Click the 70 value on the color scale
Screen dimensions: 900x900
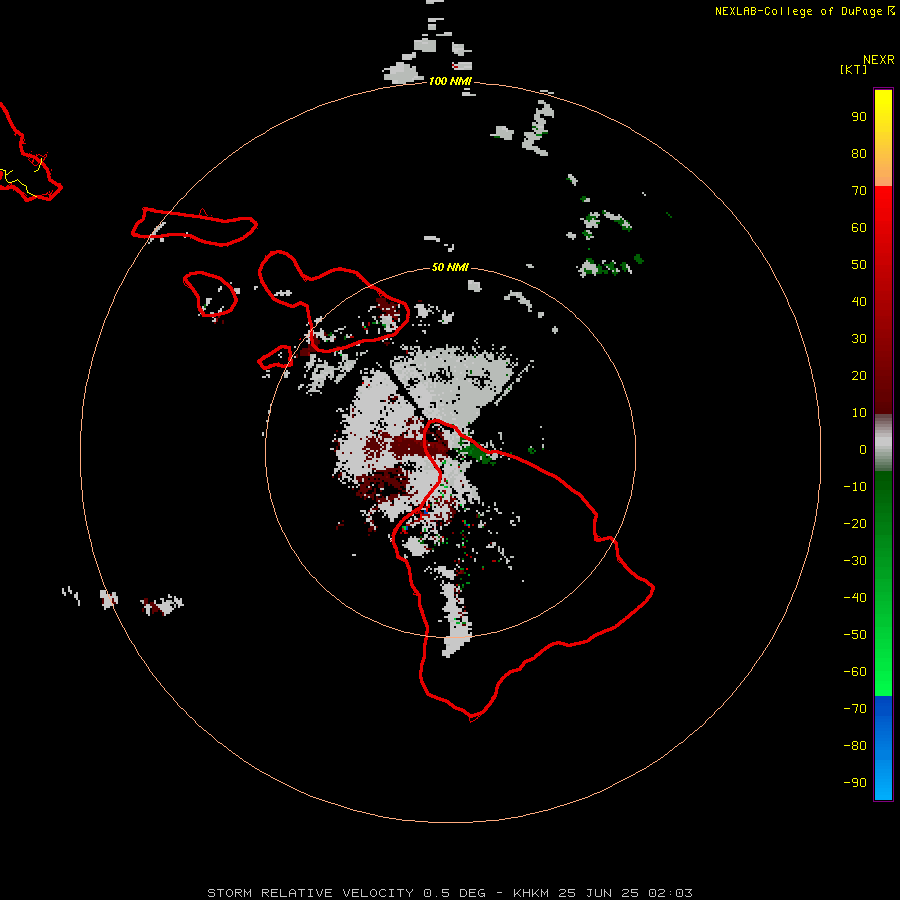click(x=859, y=191)
